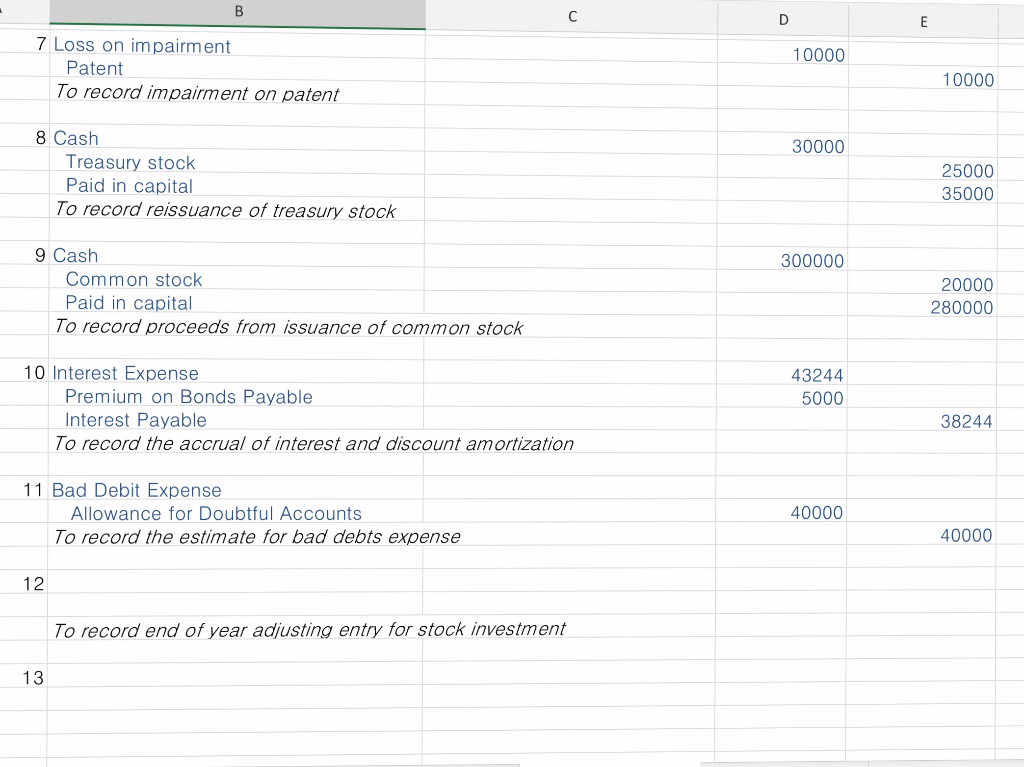This screenshot has width=1024, height=767.
Task: Click the Interest Expense cell
Action: [x=126, y=373]
